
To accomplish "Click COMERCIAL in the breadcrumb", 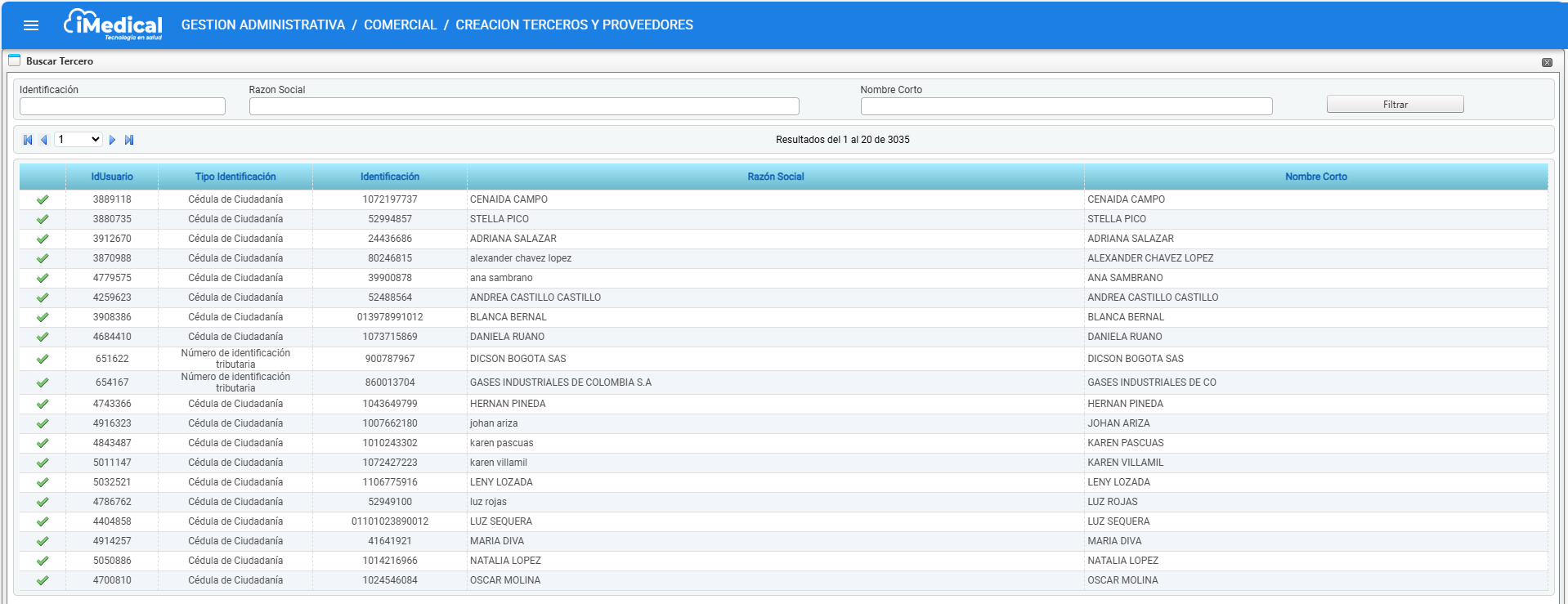I will (x=401, y=25).
